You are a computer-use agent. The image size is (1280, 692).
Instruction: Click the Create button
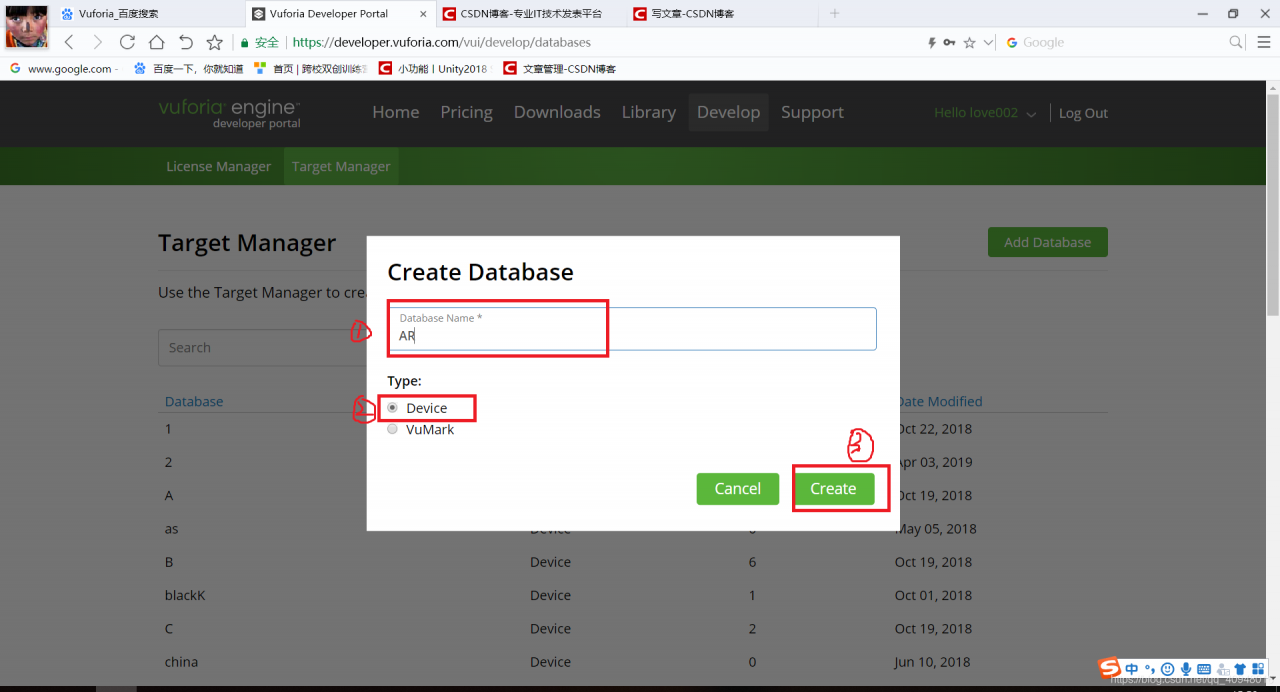tap(833, 488)
